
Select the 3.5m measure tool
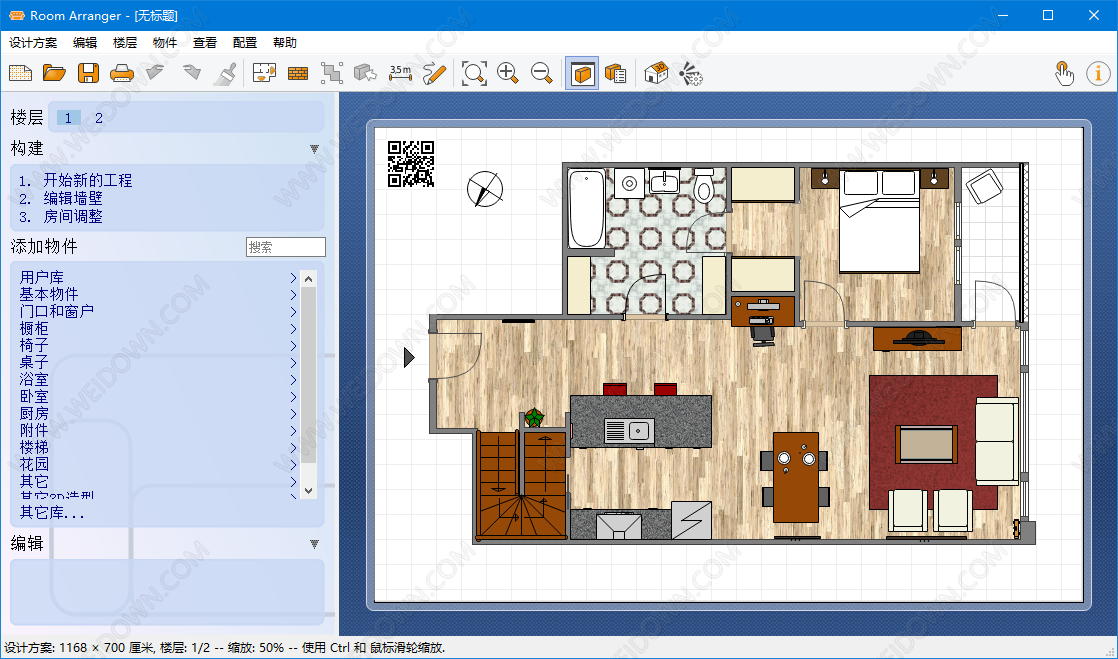[401, 73]
